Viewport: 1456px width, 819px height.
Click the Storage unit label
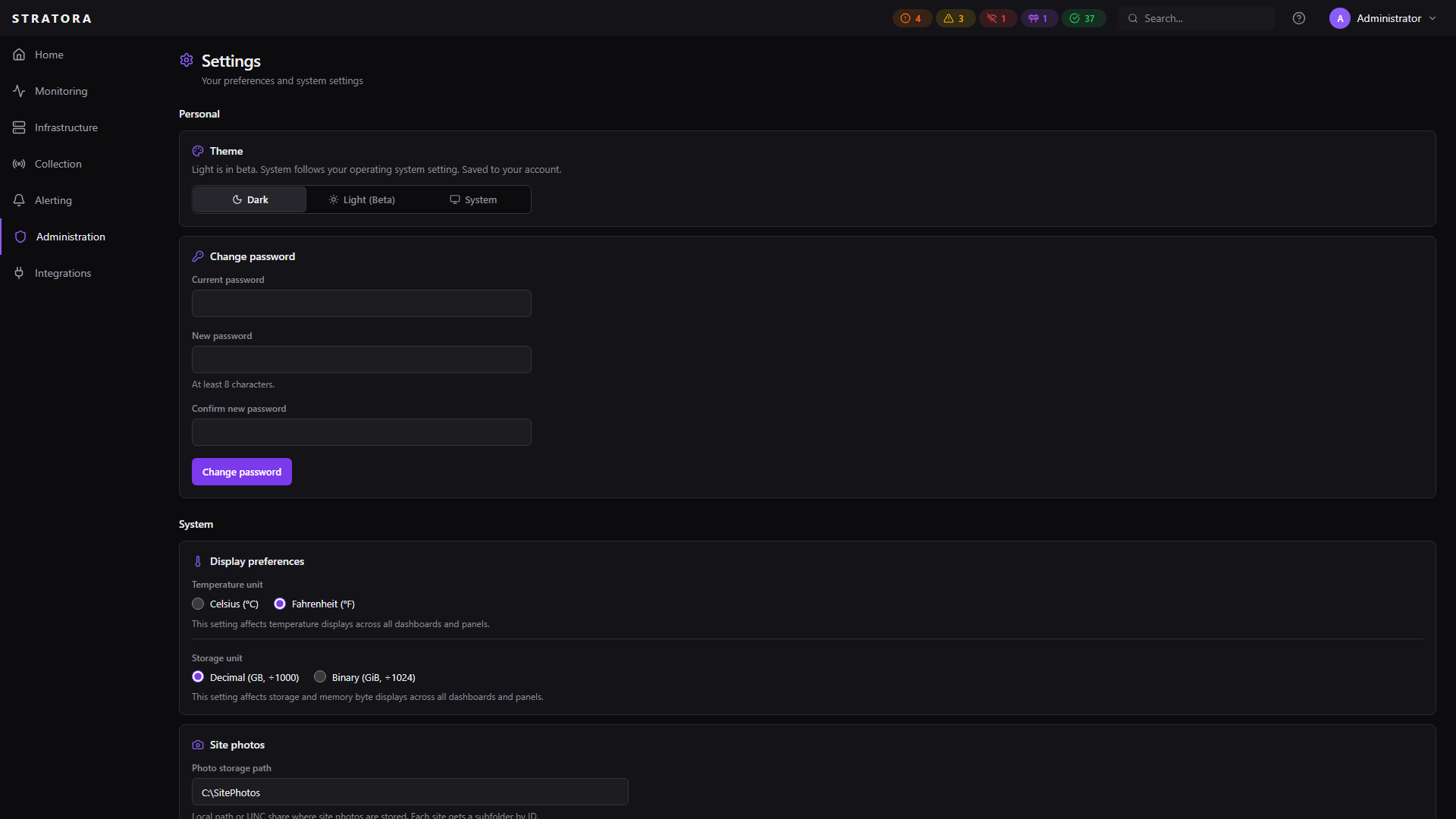click(217, 658)
